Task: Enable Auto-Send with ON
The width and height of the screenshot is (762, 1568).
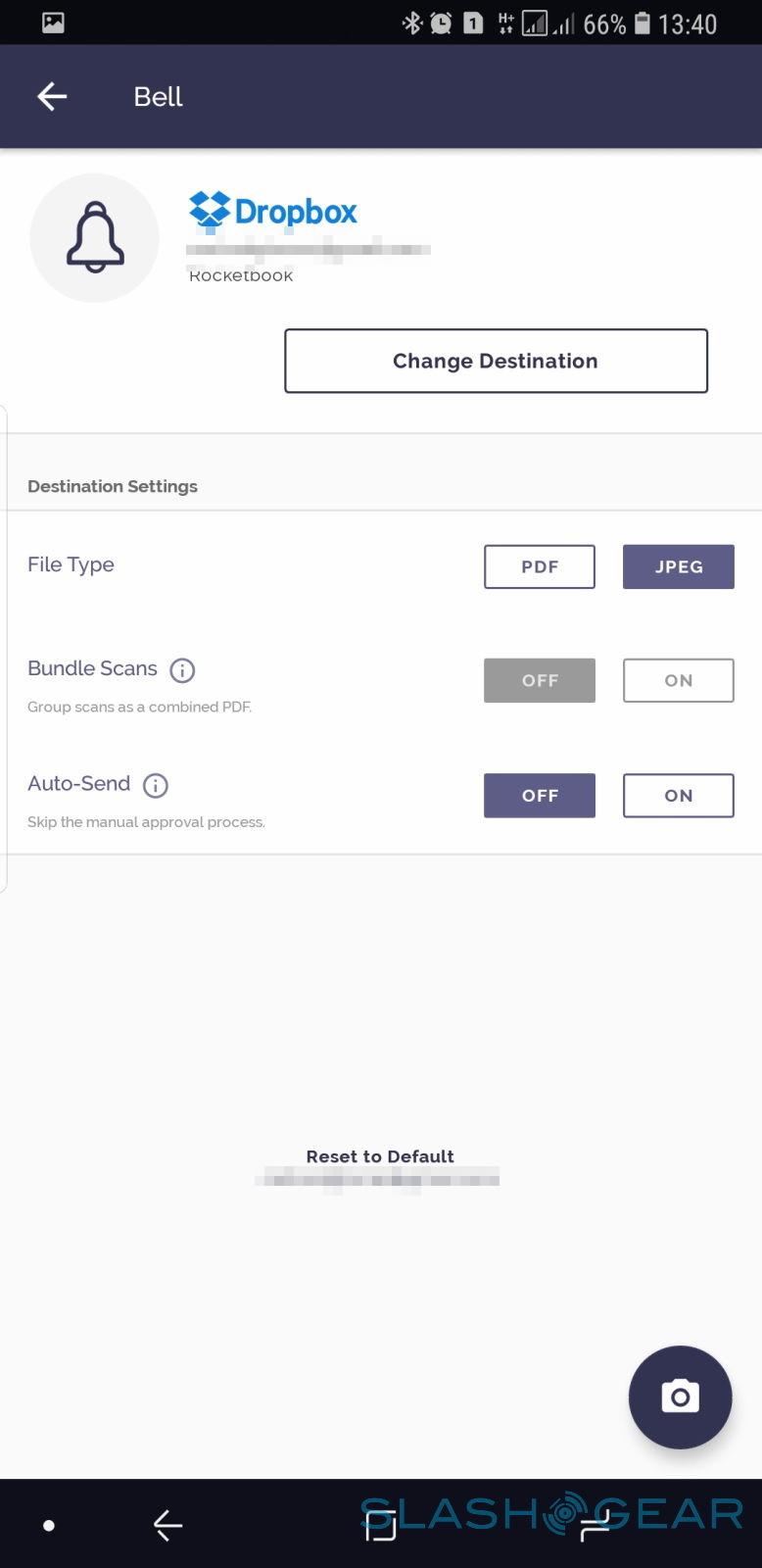Action: tap(678, 795)
